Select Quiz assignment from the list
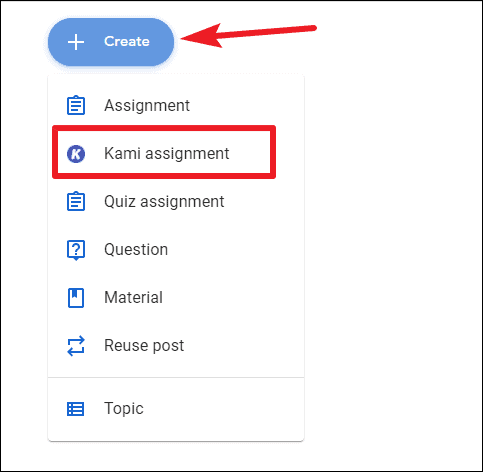This screenshot has height=472, width=483. click(176, 202)
